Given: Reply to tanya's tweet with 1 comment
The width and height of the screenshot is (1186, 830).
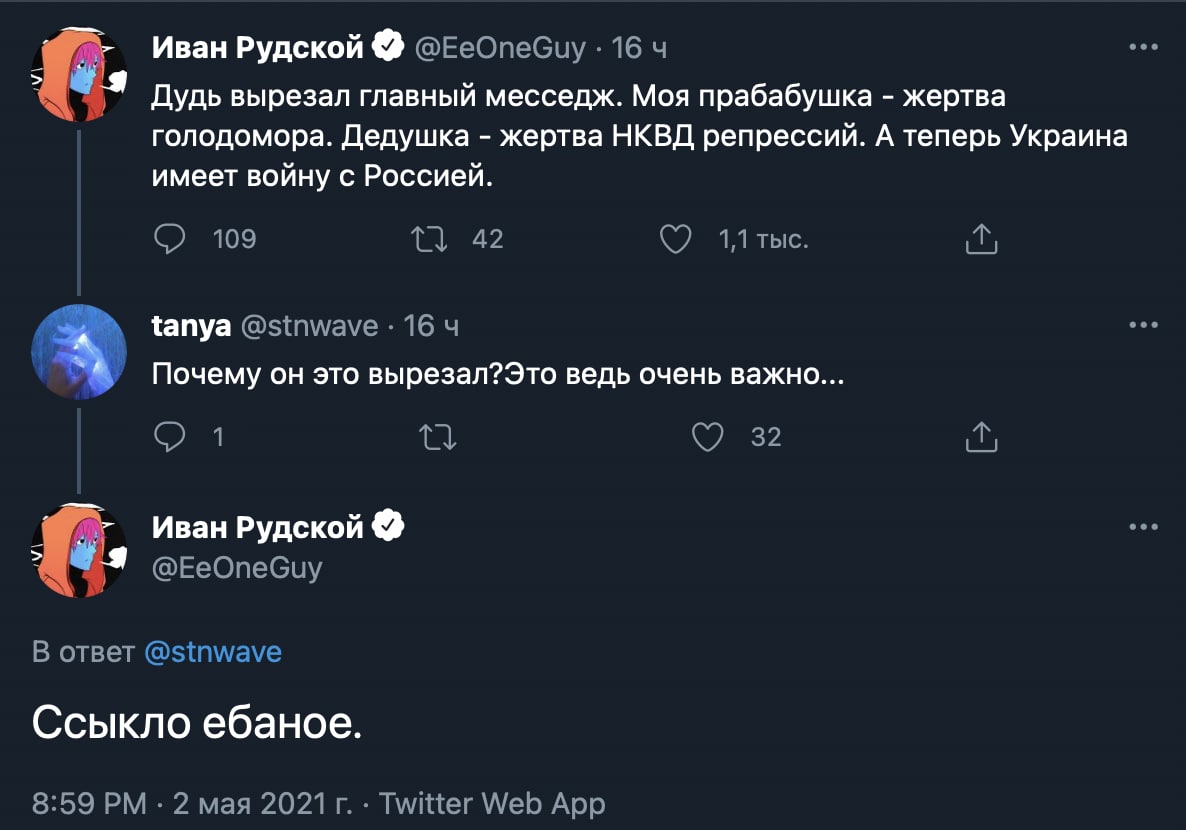Looking at the screenshot, I should coord(169,437).
